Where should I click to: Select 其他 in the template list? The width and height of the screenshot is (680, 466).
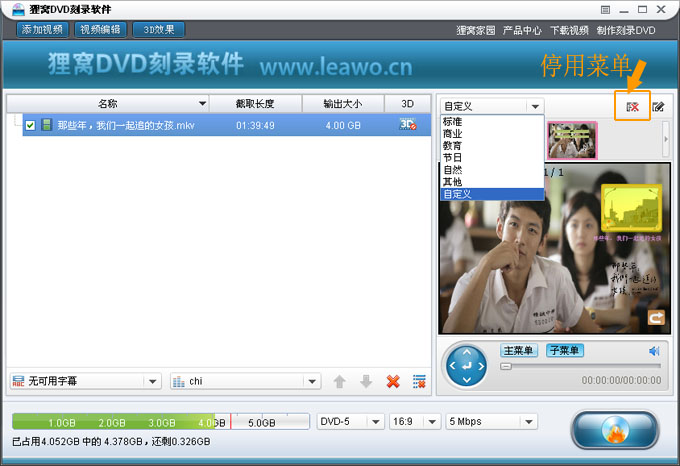492,182
